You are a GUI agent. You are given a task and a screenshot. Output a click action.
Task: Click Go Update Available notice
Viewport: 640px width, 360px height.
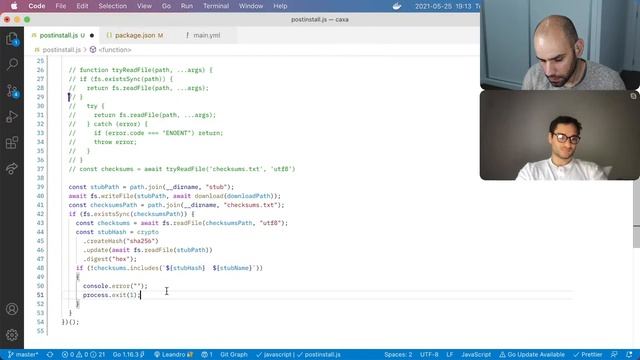point(532,355)
